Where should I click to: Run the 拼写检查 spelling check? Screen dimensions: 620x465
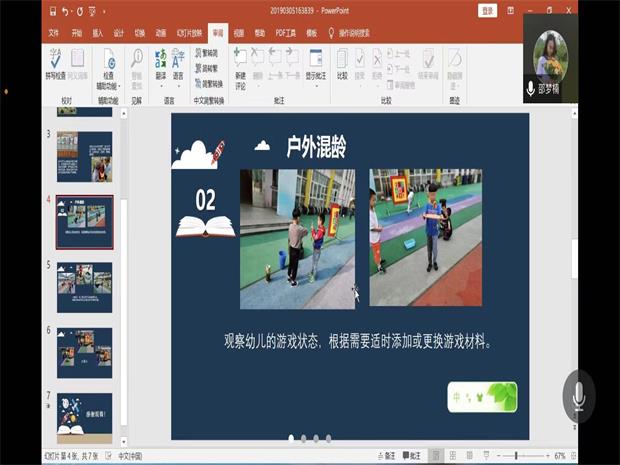click(54, 64)
